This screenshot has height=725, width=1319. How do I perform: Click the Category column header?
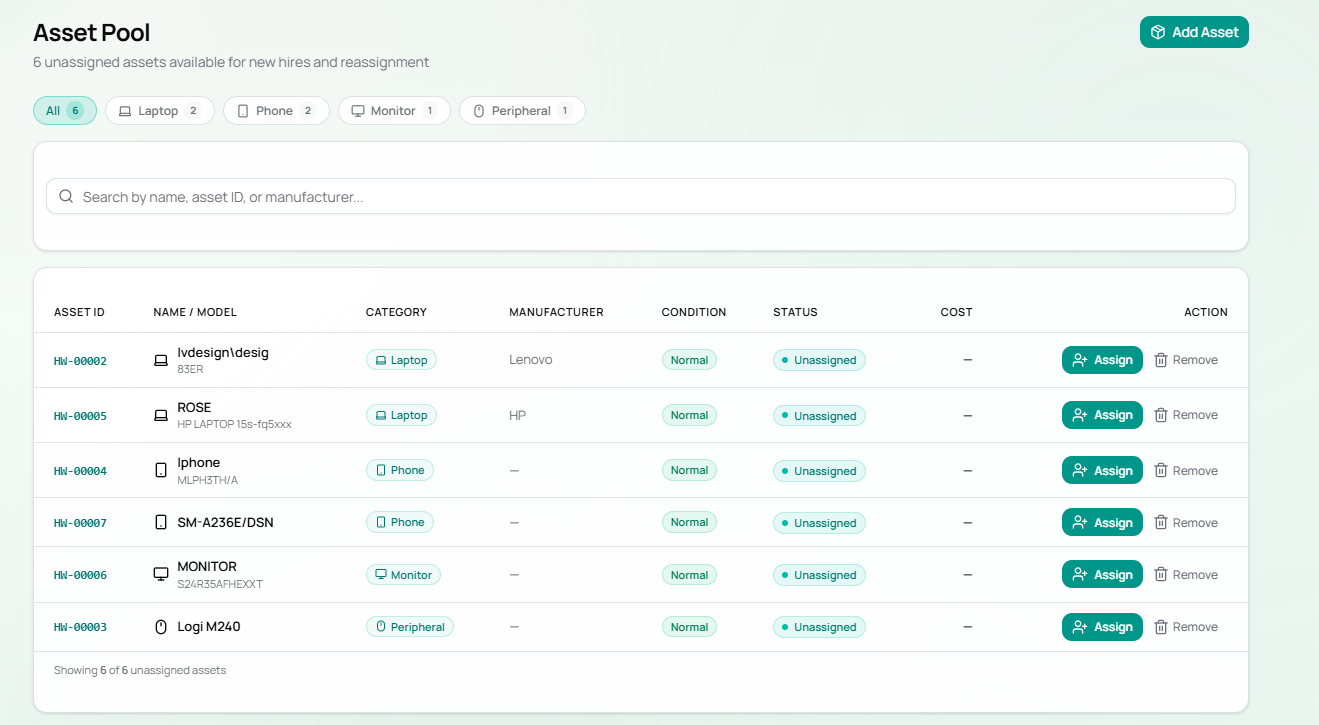[396, 312]
